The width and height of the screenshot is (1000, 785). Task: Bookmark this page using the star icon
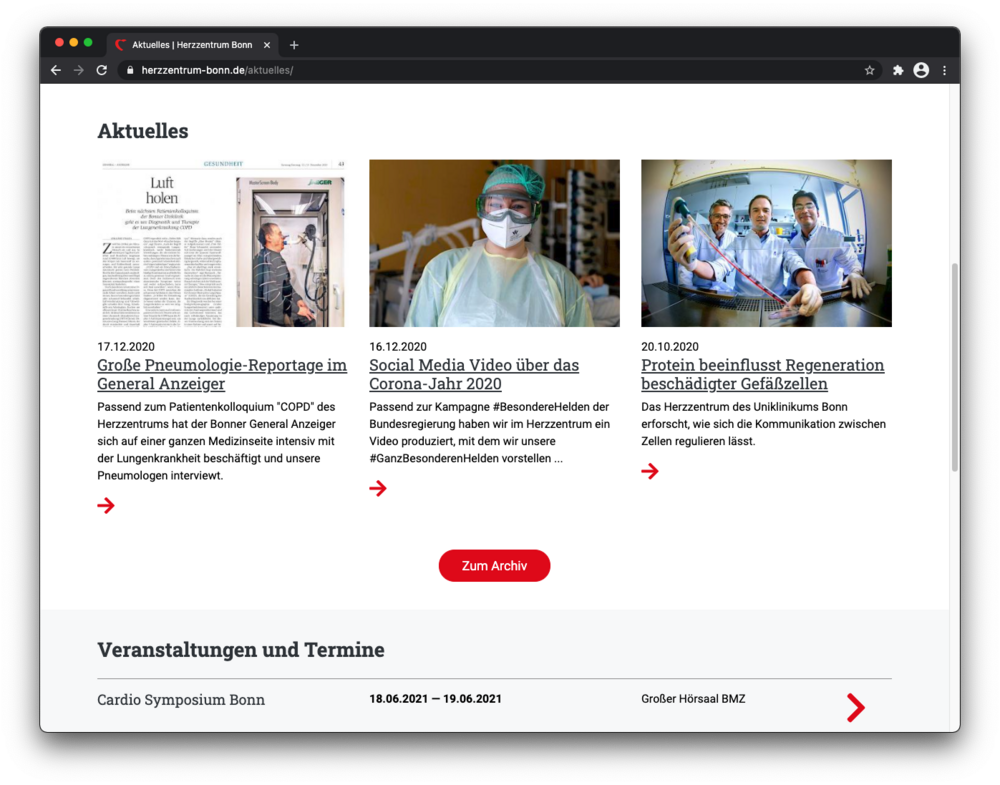(869, 70)
